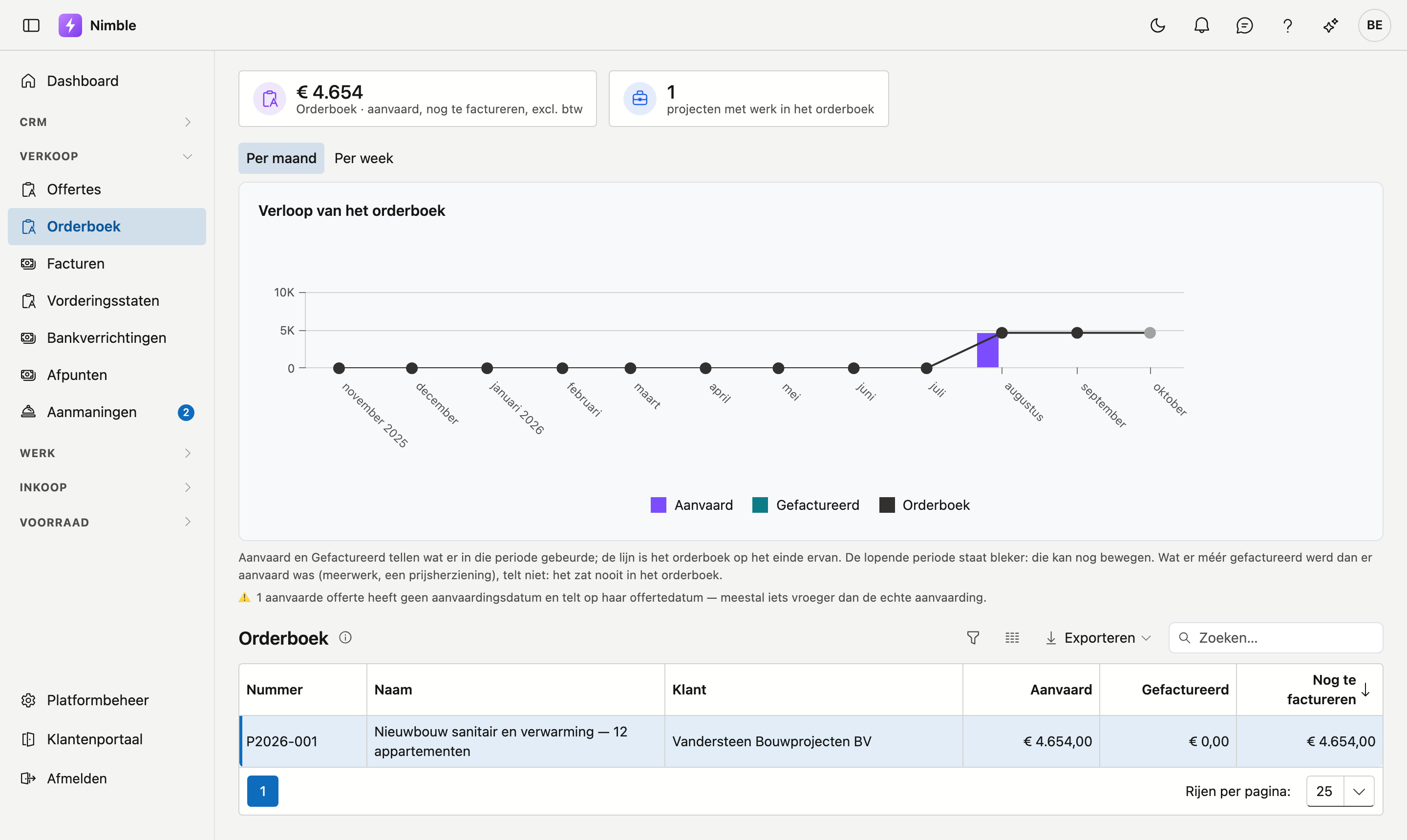The image size is (1407, 840).
Task: Expand the VOORRAAD section
Action: pyautogui.click(x=107, y=522)
